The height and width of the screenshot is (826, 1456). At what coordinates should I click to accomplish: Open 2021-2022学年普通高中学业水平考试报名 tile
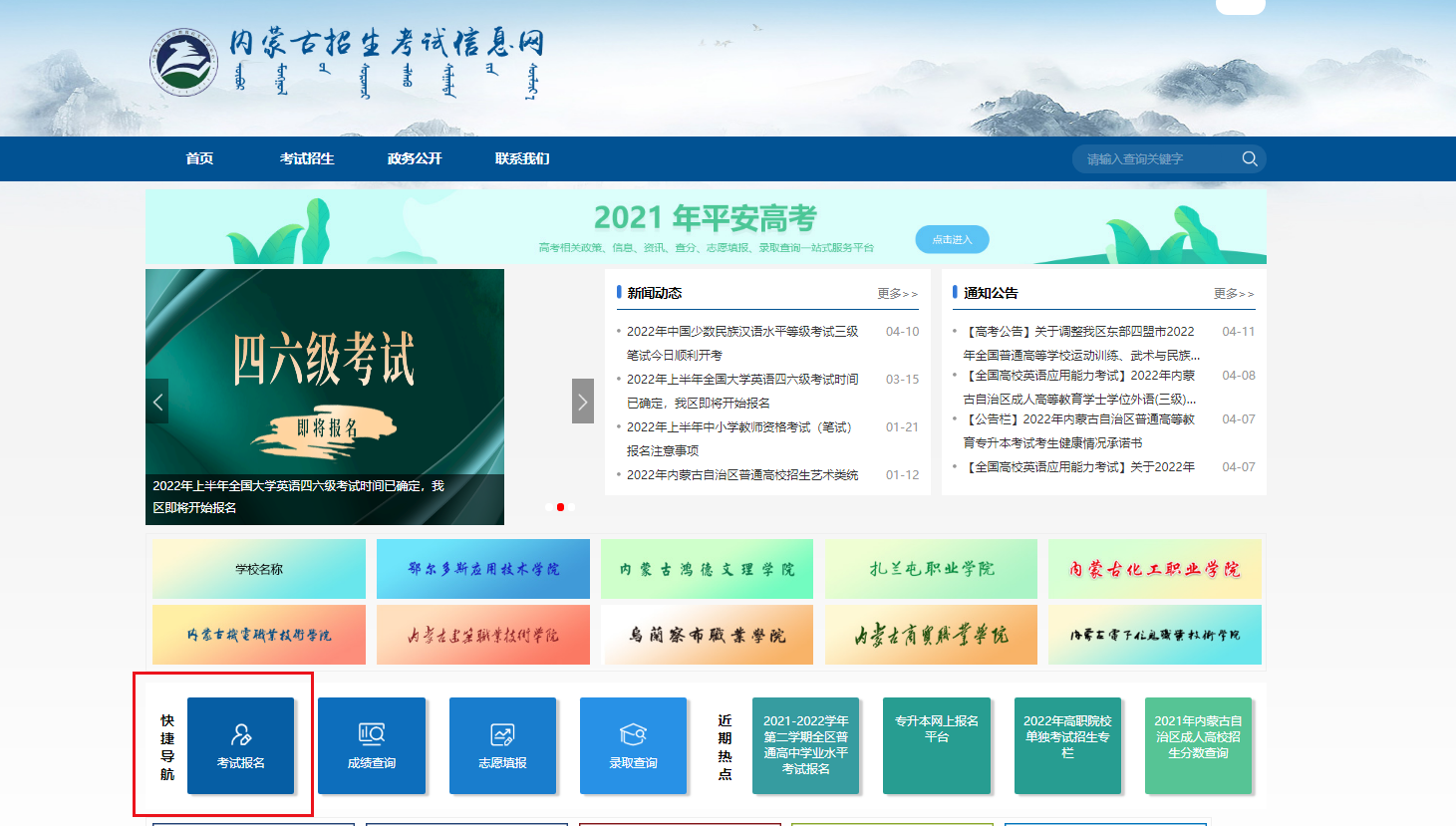coord(806,745)
